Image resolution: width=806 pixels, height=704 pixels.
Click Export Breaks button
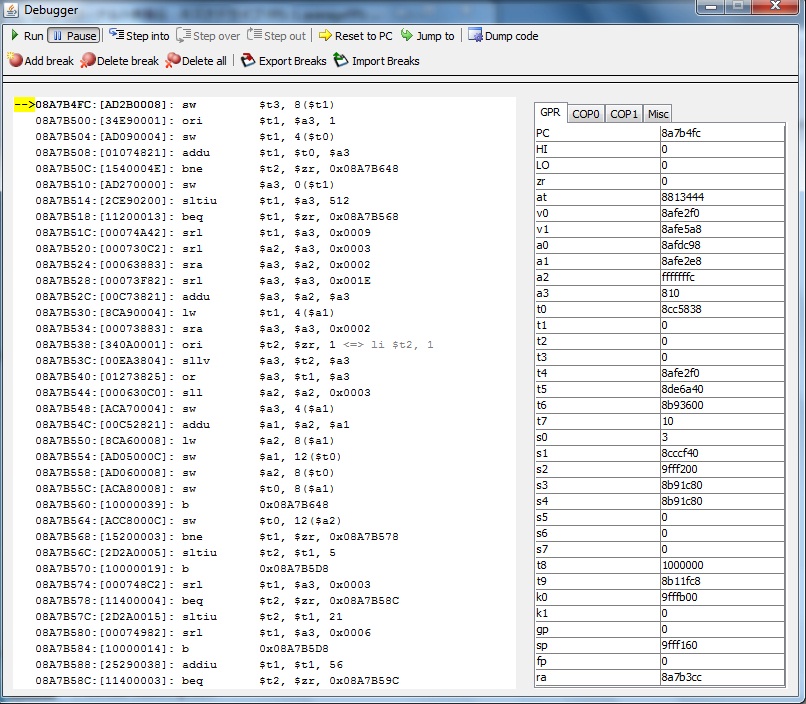284,61
